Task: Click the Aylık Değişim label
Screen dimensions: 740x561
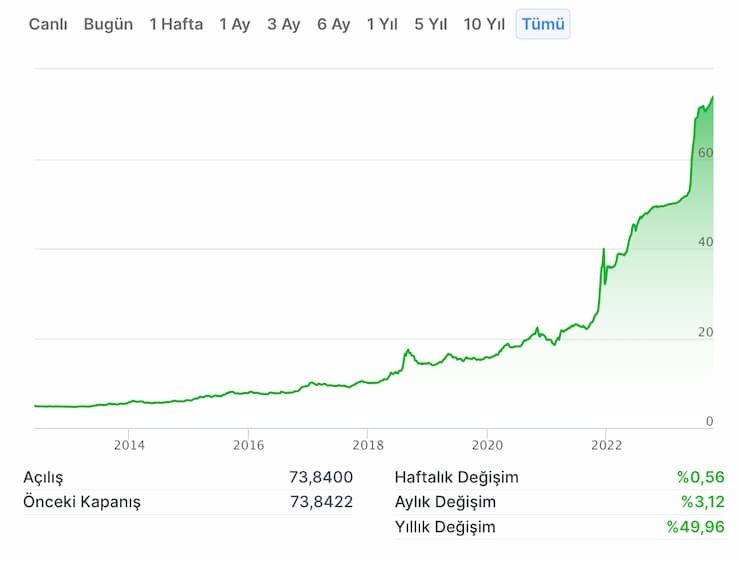Action: [446, 502]
